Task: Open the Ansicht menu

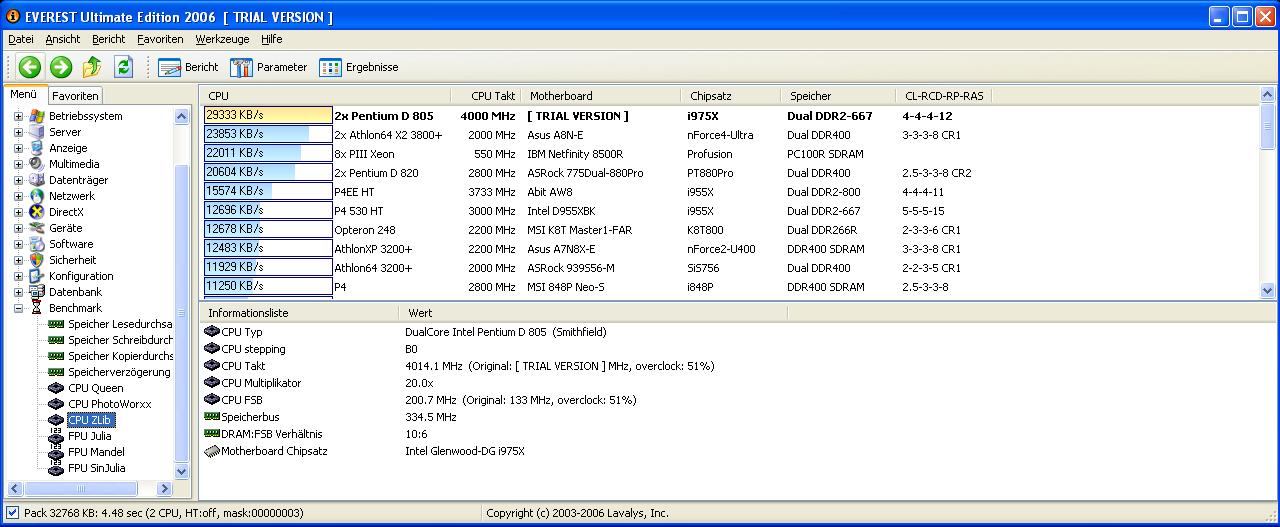Action: coord(63,39)
